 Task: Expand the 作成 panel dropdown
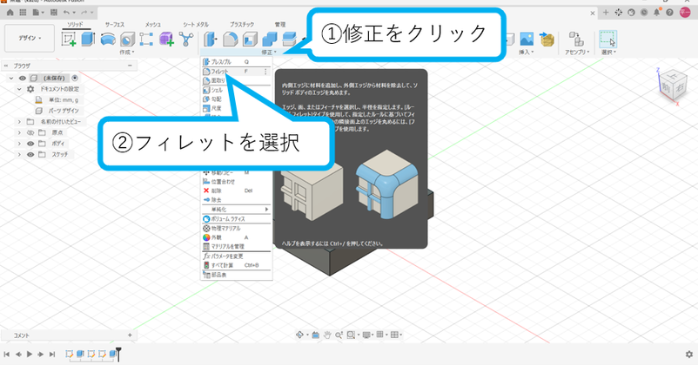point(126,52)
